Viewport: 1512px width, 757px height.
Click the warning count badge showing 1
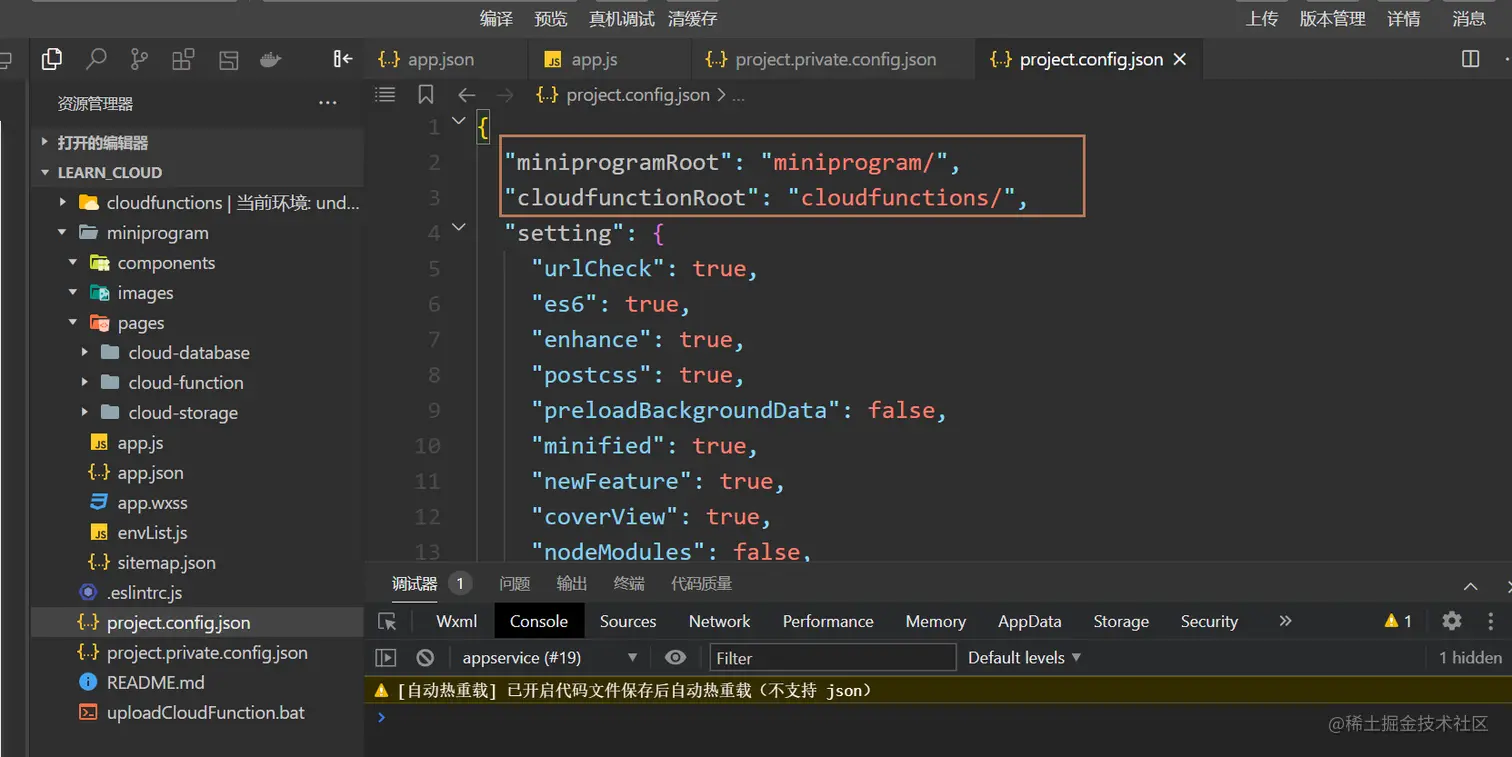tap(1398, 621)
